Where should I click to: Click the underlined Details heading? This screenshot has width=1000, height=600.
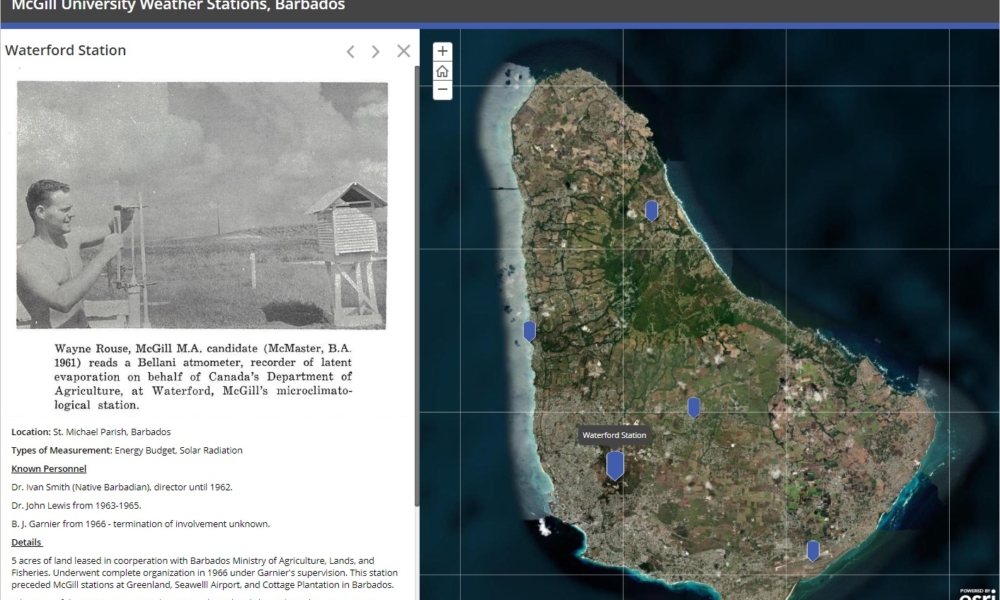tap(26, 542)
